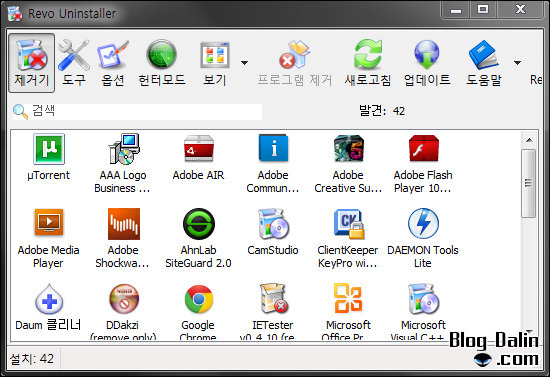Click the Revo Uninstaller title bar icon
550x377 pixels.
[15, 14]
